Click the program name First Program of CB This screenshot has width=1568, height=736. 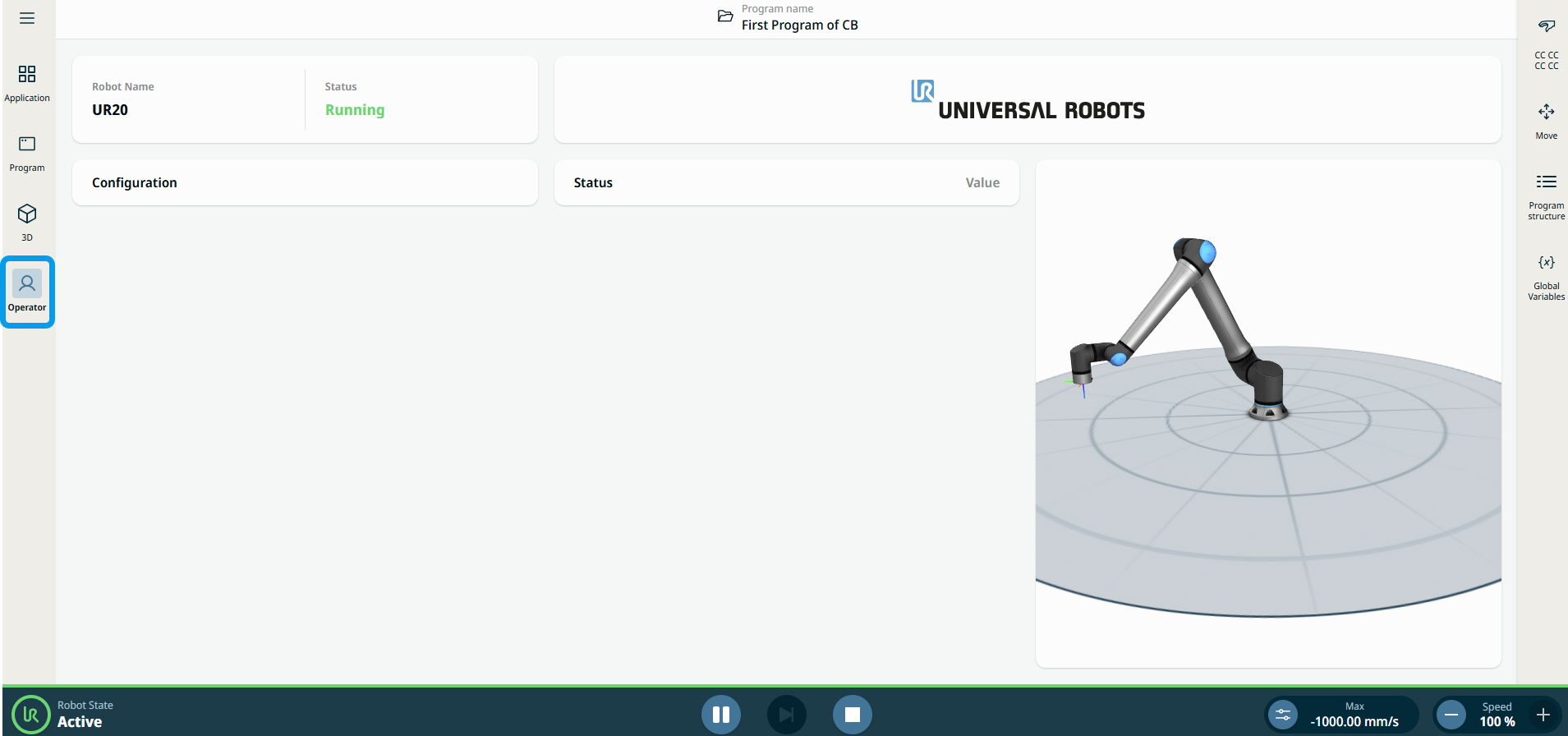799,25
